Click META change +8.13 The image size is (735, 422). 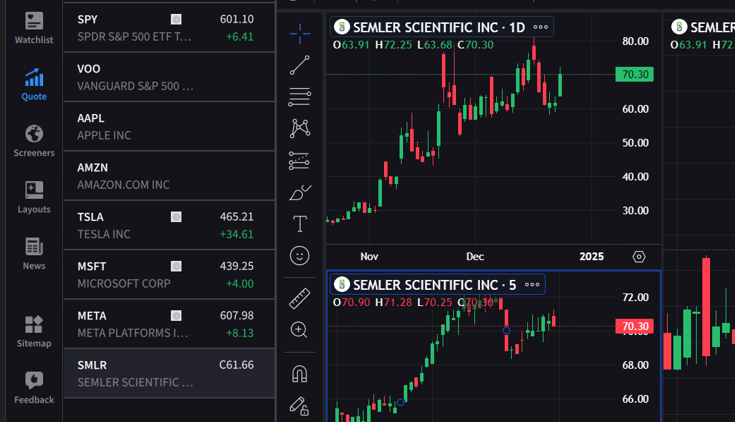point(240,333)
